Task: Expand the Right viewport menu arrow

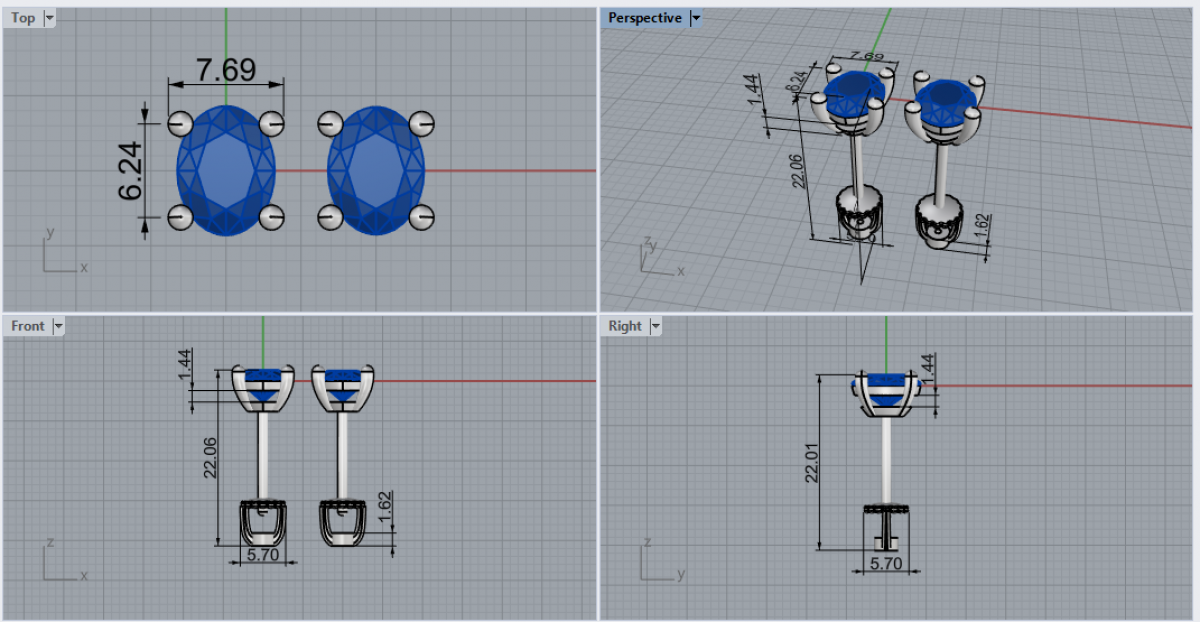Action: tap(656, 326)
